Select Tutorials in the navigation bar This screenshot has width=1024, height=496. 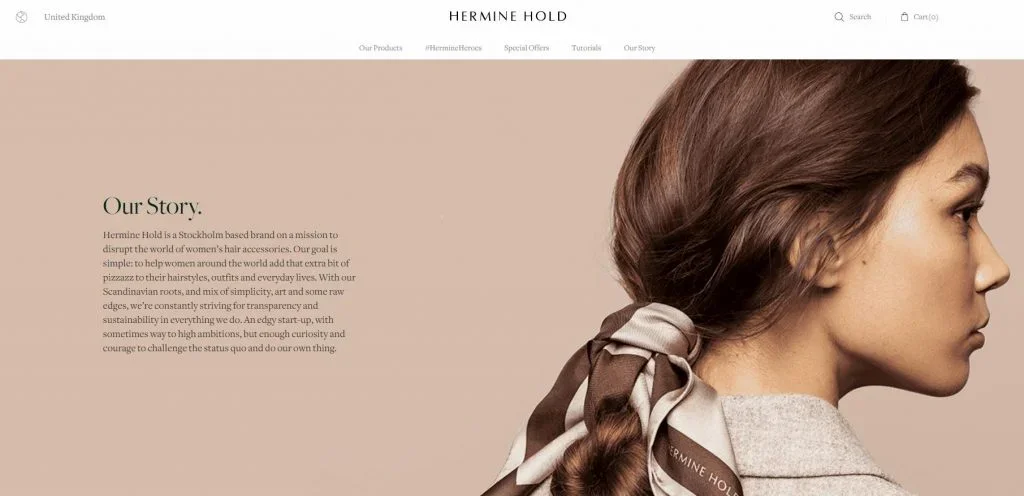click(586, 48)
